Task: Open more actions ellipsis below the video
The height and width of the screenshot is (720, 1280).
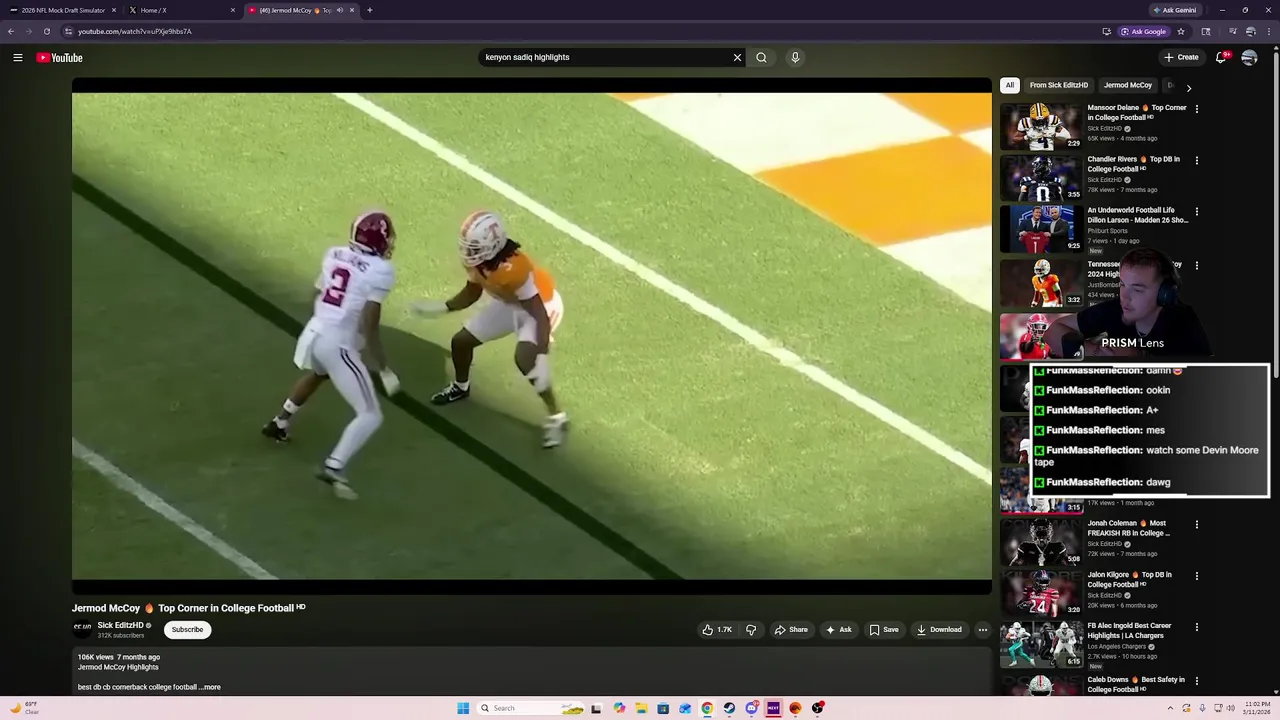Action: pyautogui.click(x=983, y=630)
